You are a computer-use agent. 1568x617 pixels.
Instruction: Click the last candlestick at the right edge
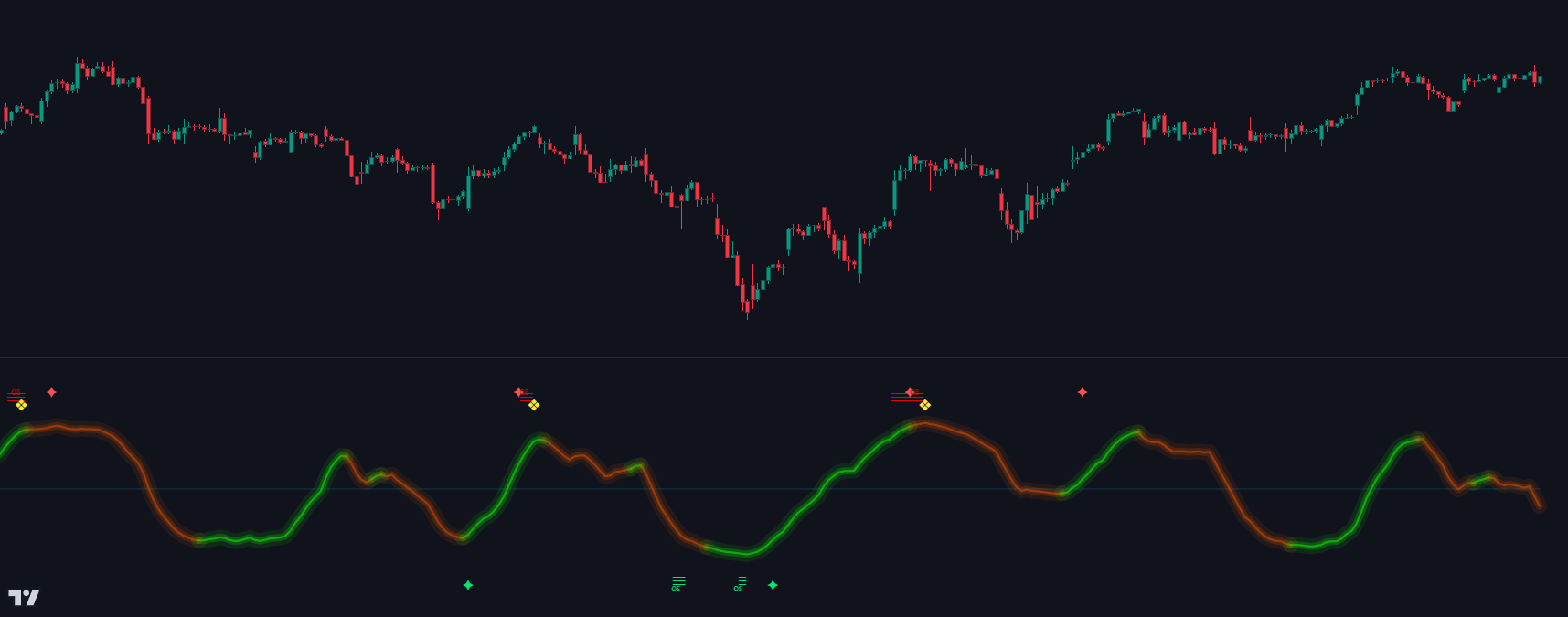pos(1540,80)
